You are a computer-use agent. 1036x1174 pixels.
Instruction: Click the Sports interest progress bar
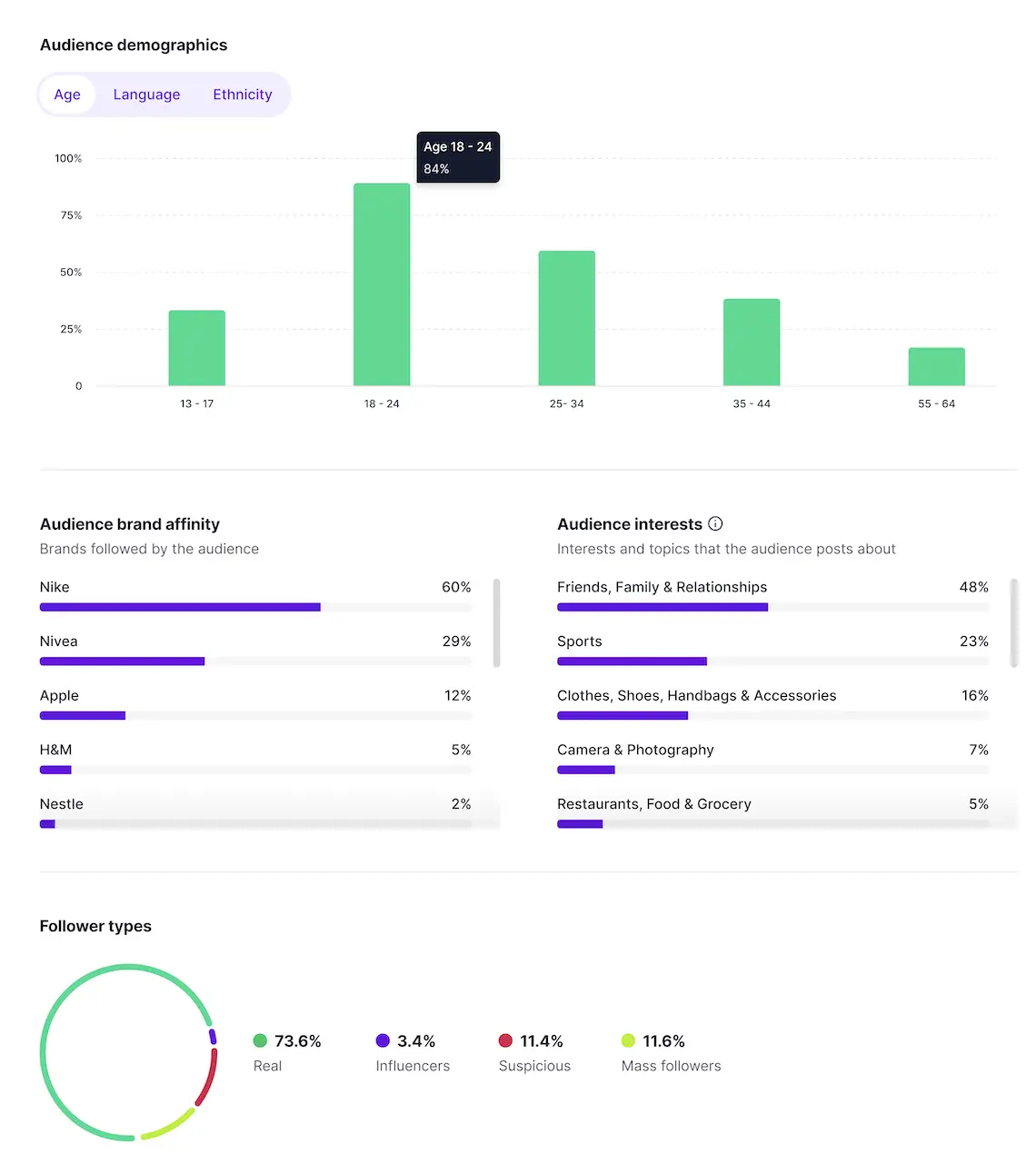point(632,661)
